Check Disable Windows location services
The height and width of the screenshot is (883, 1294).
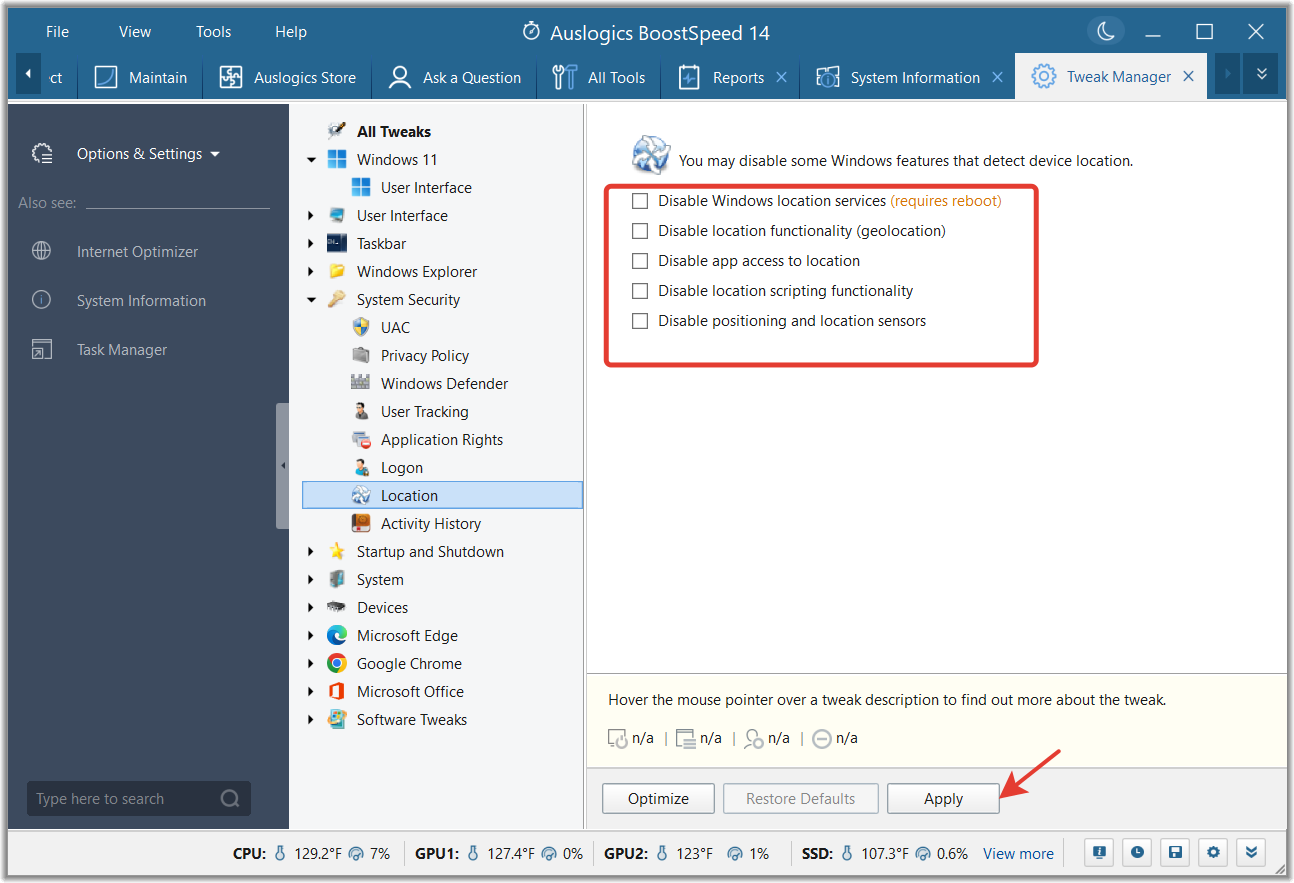pos(640,201)
